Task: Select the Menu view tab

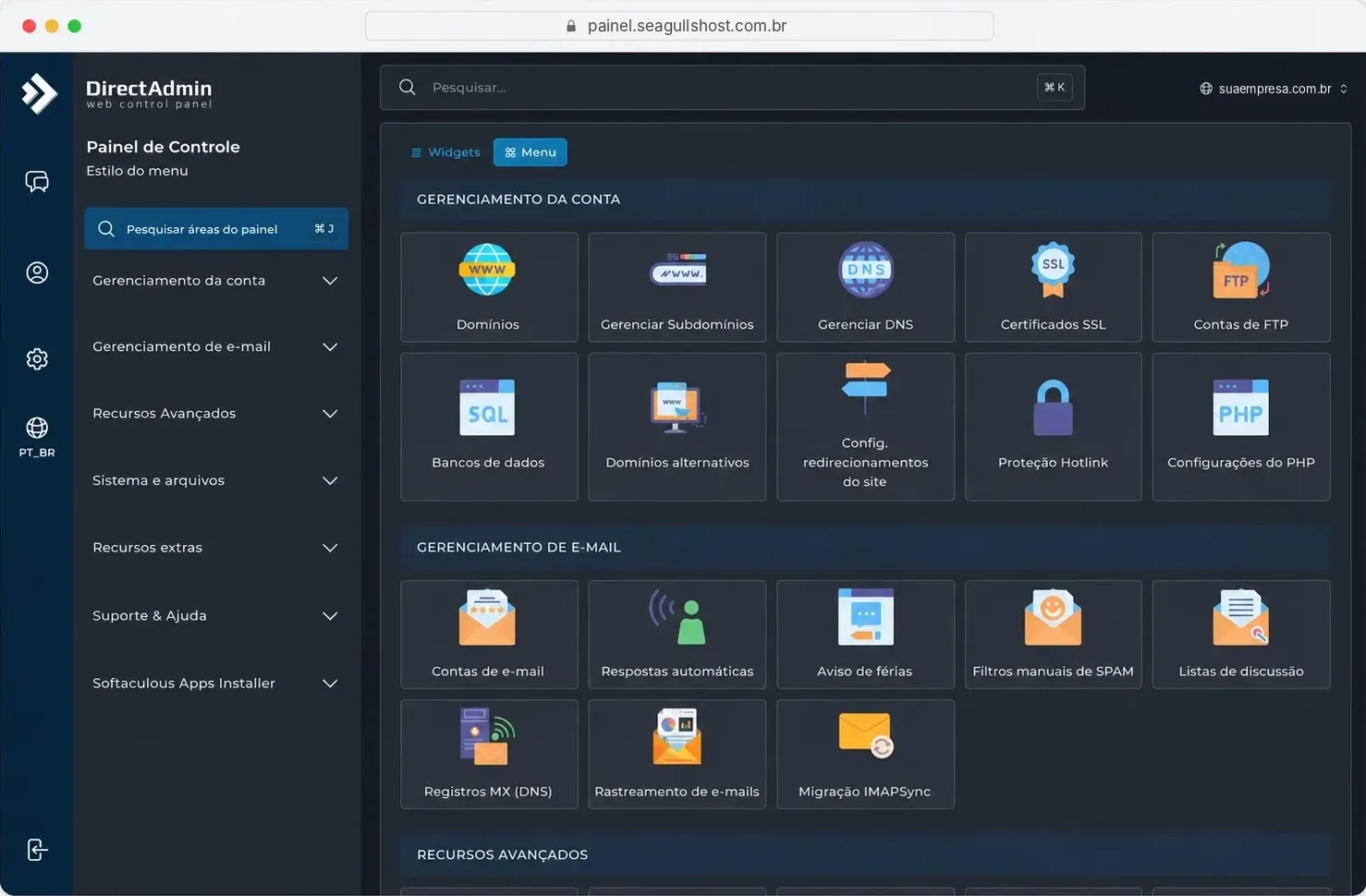Action: click(530, 152)
